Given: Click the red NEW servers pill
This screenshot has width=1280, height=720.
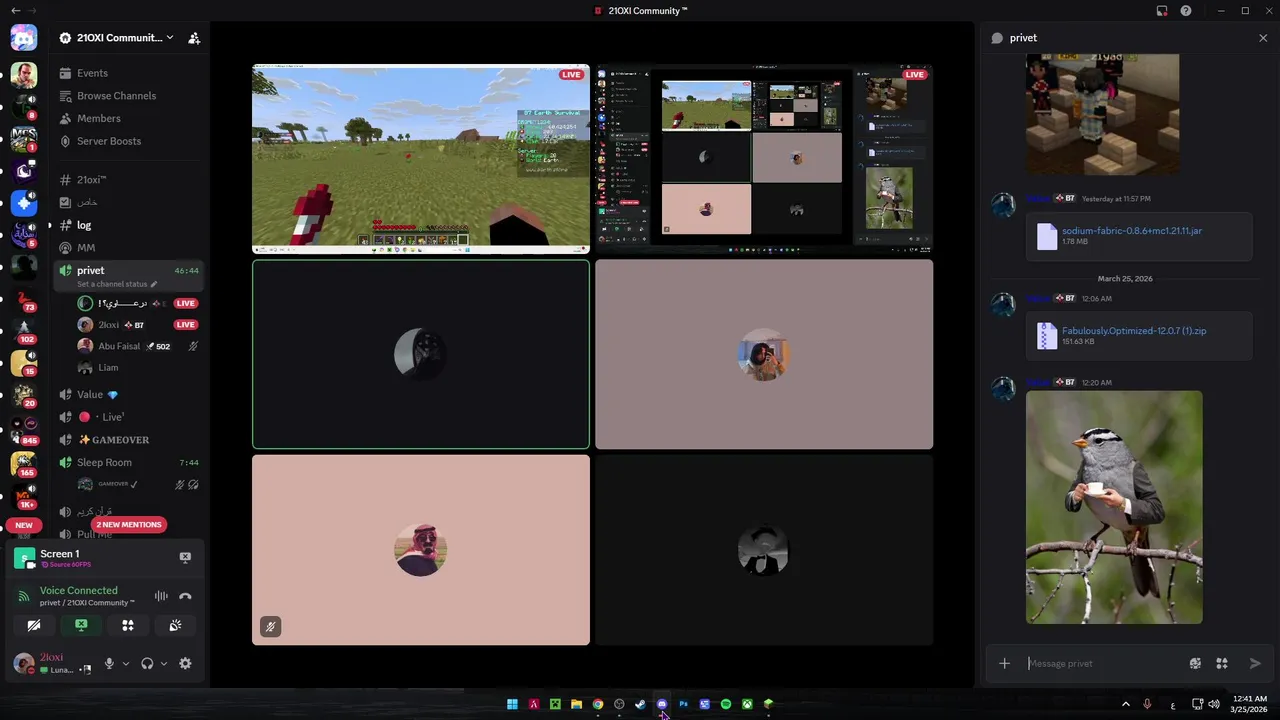Looking at the screenshot, I should pos(24,525).
